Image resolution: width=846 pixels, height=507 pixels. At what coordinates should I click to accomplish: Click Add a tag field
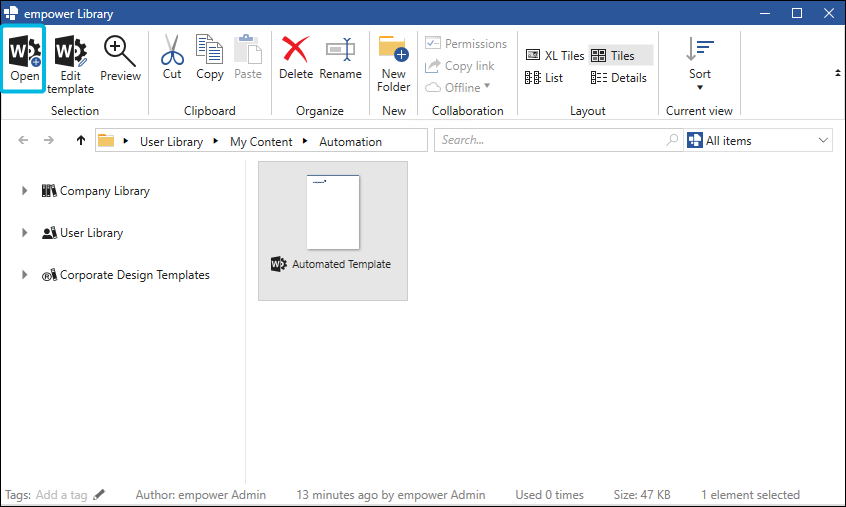62,495
